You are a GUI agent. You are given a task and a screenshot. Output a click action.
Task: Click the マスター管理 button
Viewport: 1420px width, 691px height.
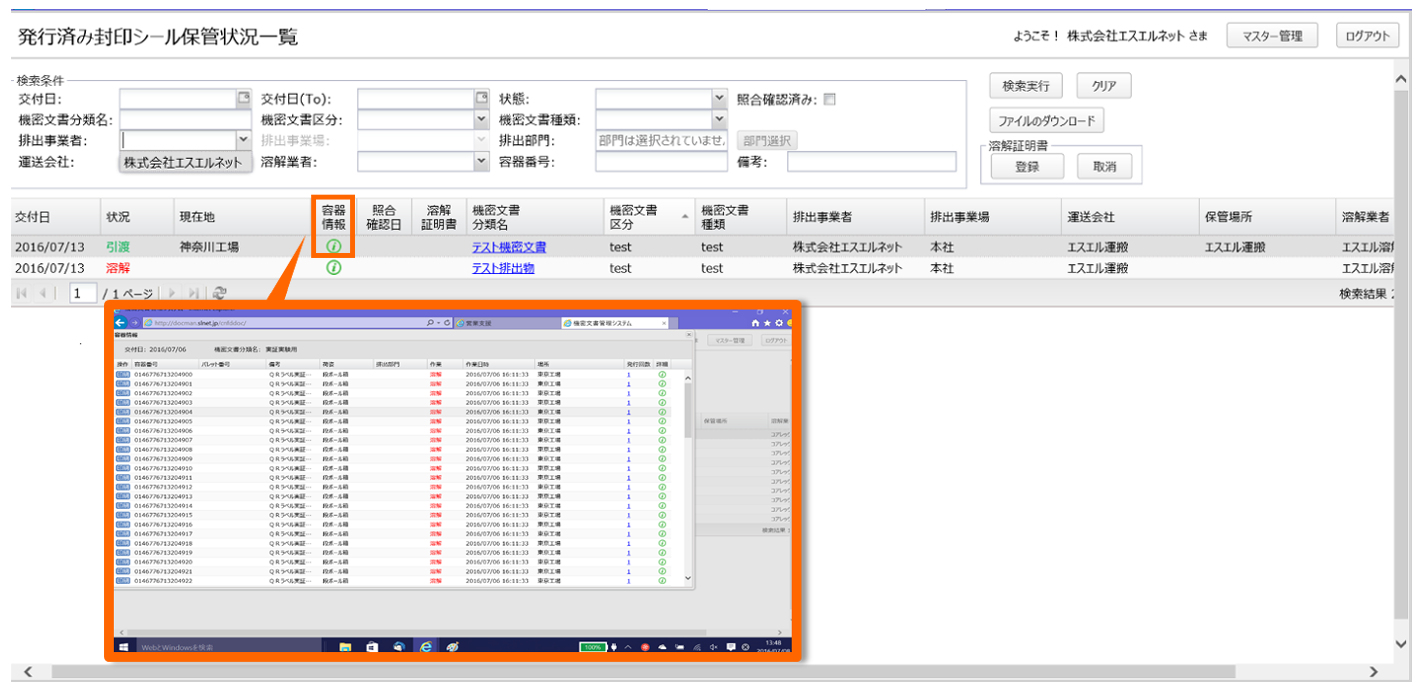point(1272,36)
